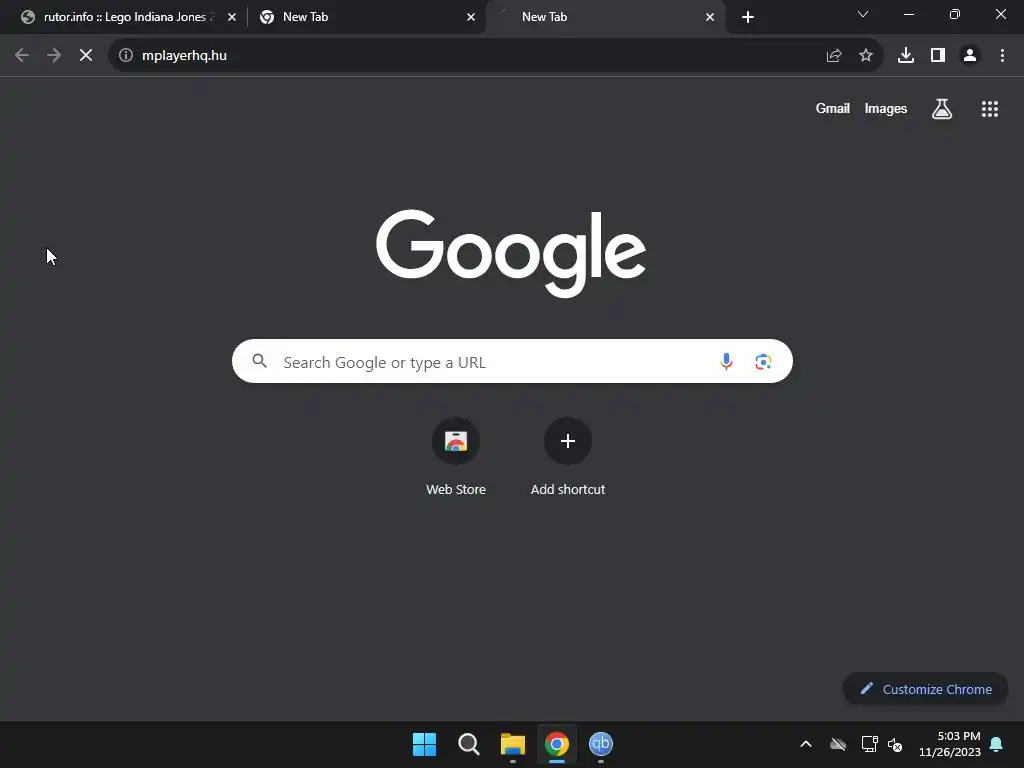Image resolution: width=1024 pixels, height=768 pixels.
Task: Click Add shortcut button
Action: [568, 458]
